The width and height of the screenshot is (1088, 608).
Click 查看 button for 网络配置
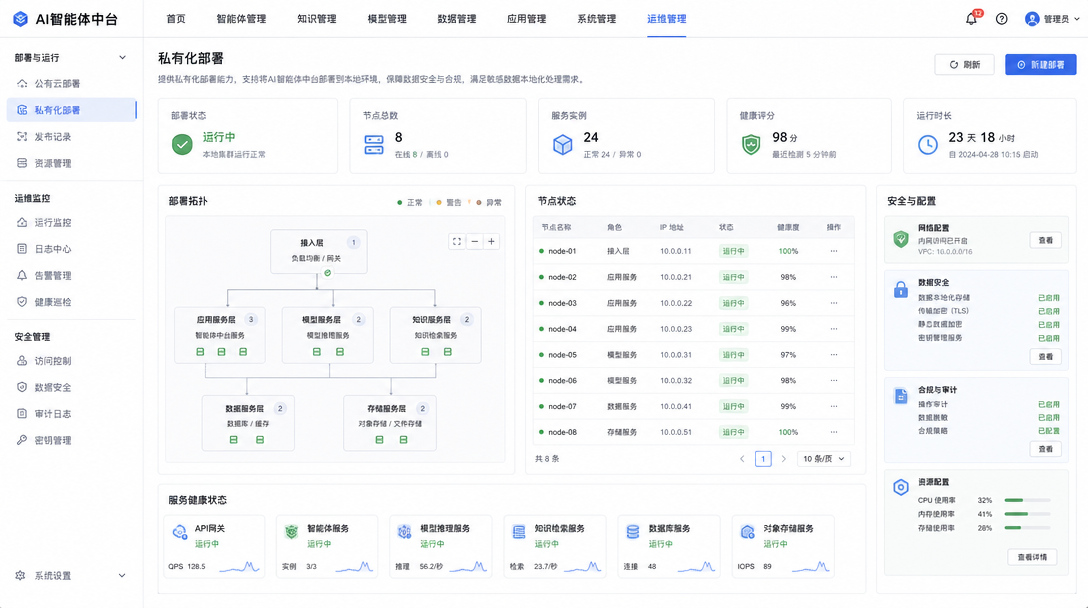[x=1046, y=241]
